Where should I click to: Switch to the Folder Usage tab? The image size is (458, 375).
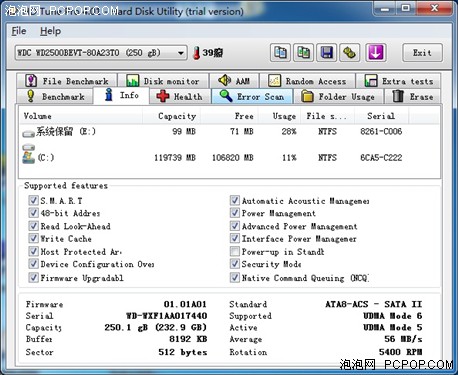(338, 96)
